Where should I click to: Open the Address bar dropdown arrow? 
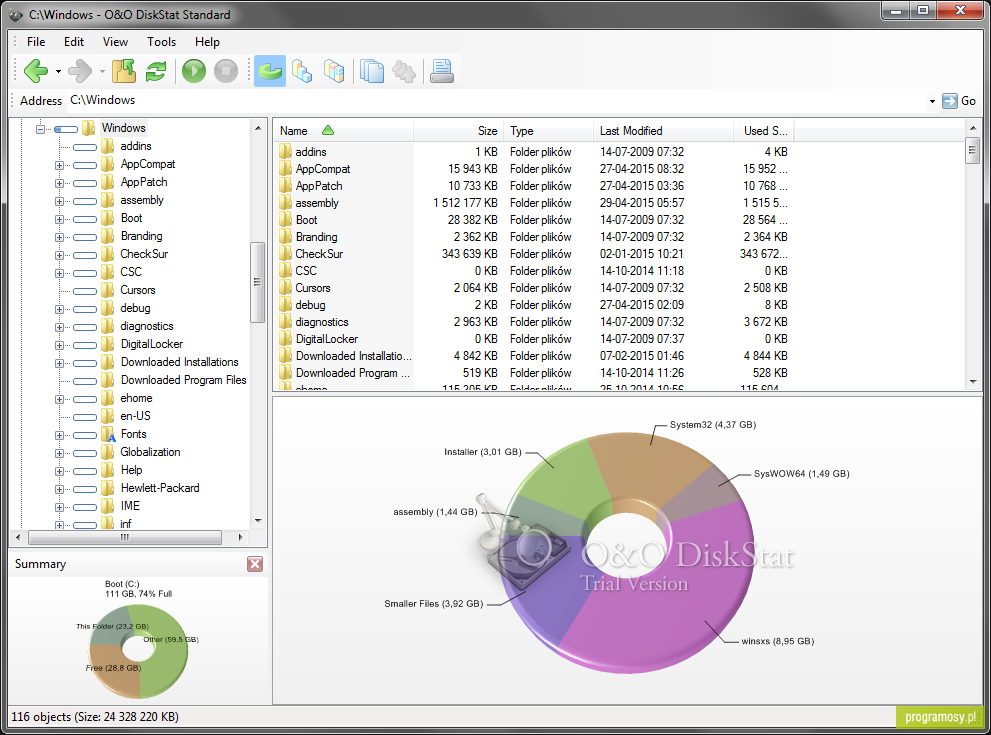932,101
